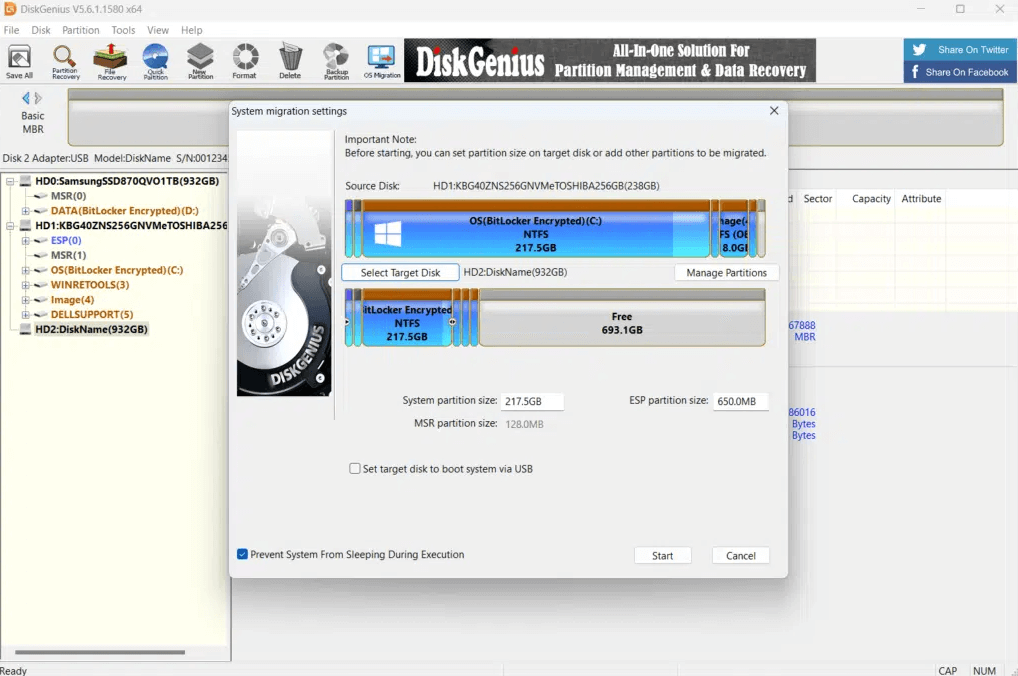Open the Quick Partition tool
The height and width of the screenshot is (676, 1018).
[x=155, y=62]
